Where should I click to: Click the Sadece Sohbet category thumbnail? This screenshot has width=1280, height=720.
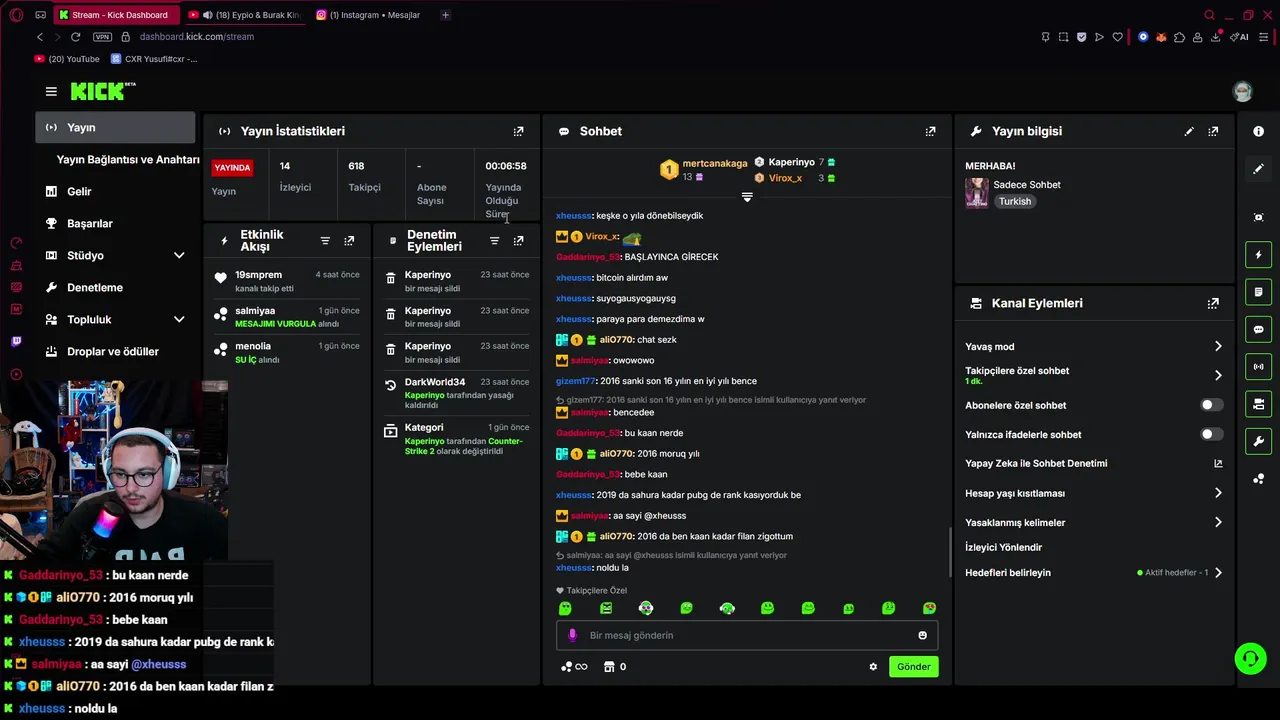point(976,192)
